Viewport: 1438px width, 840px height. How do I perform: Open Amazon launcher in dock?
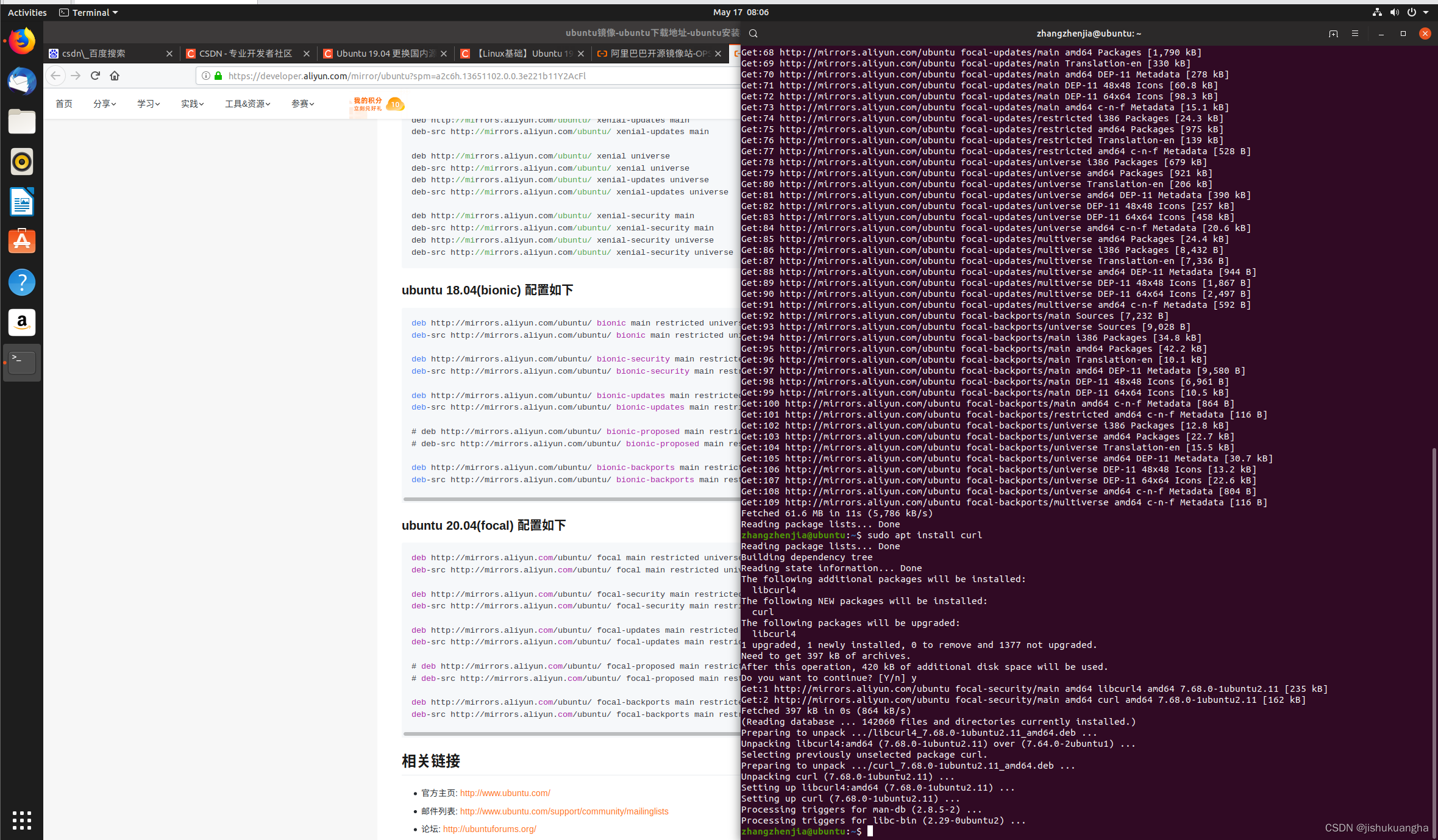coord(22,322)
